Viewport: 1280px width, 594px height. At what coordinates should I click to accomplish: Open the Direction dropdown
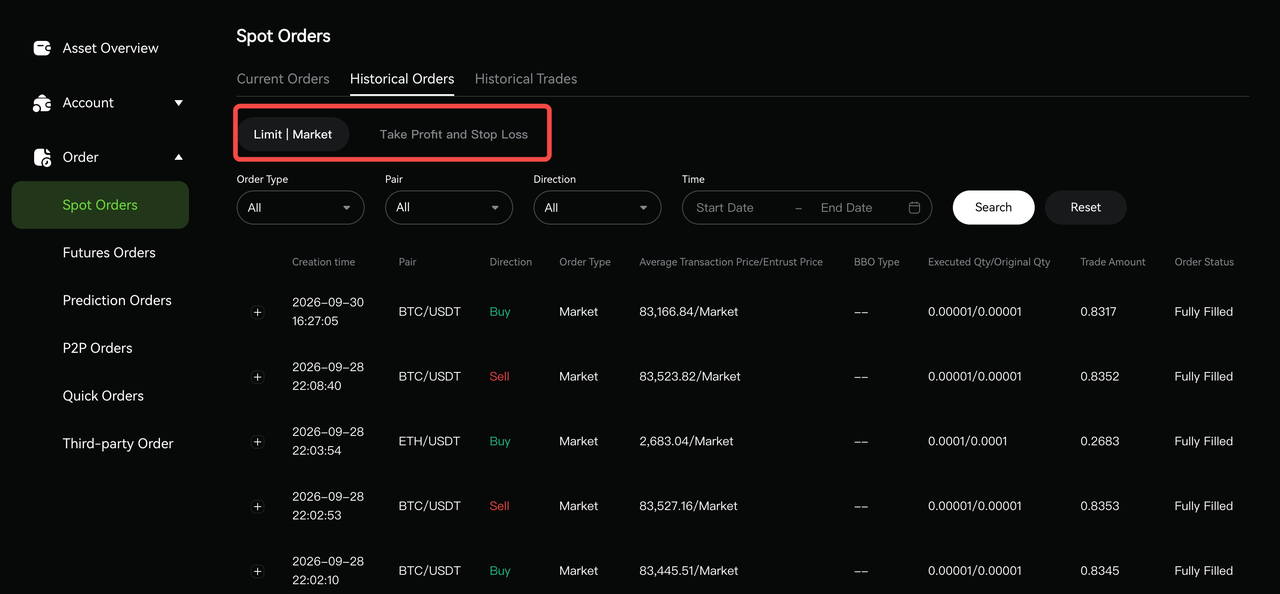pyautogui.click(x=597, y=208)
